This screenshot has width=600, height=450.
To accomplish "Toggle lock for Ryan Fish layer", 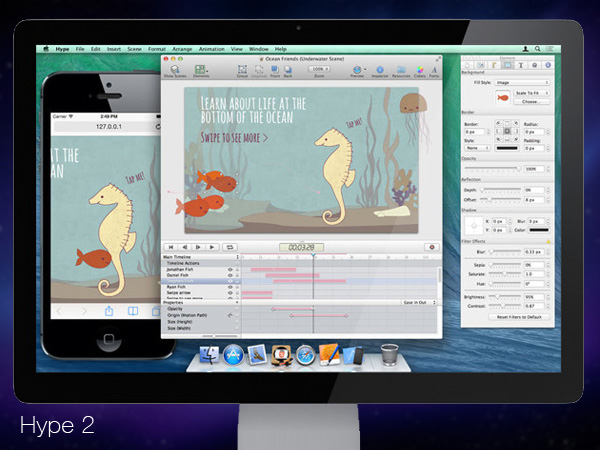I will tap(237, 287).
